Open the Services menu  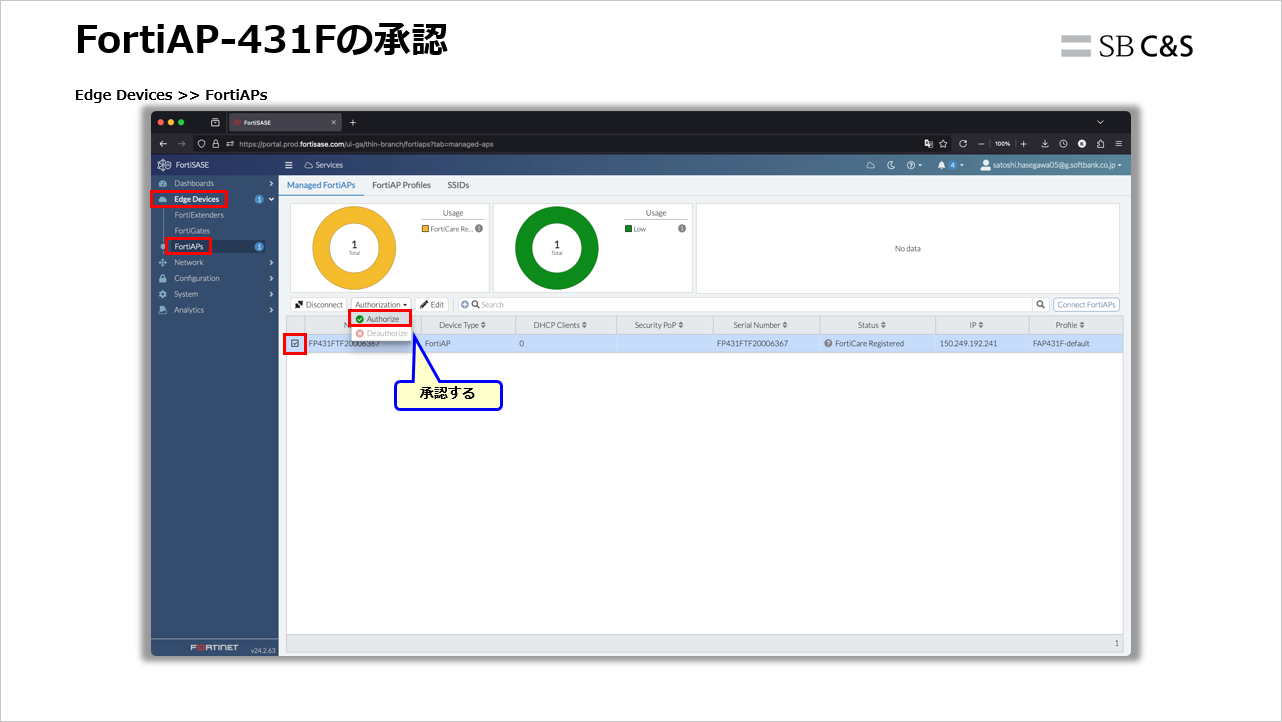323,165
